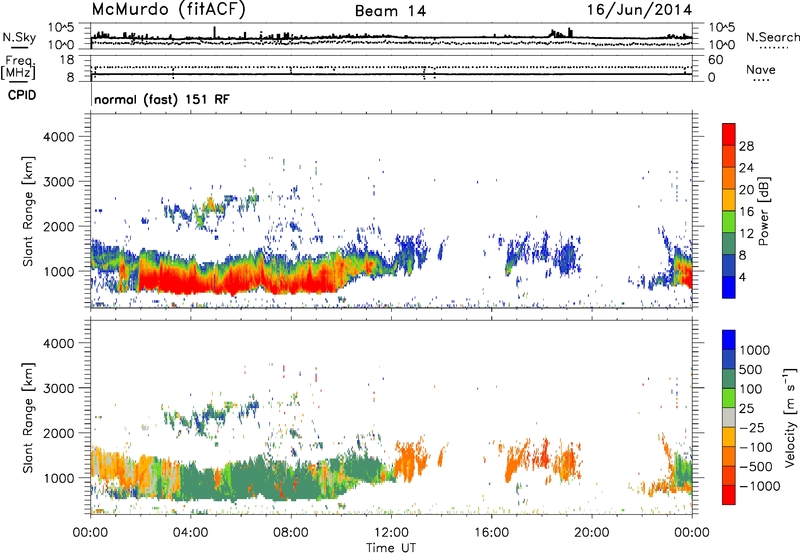Click the 3000 tick in power panel
This screenshot has height=554, width=800.
point(59,182)
